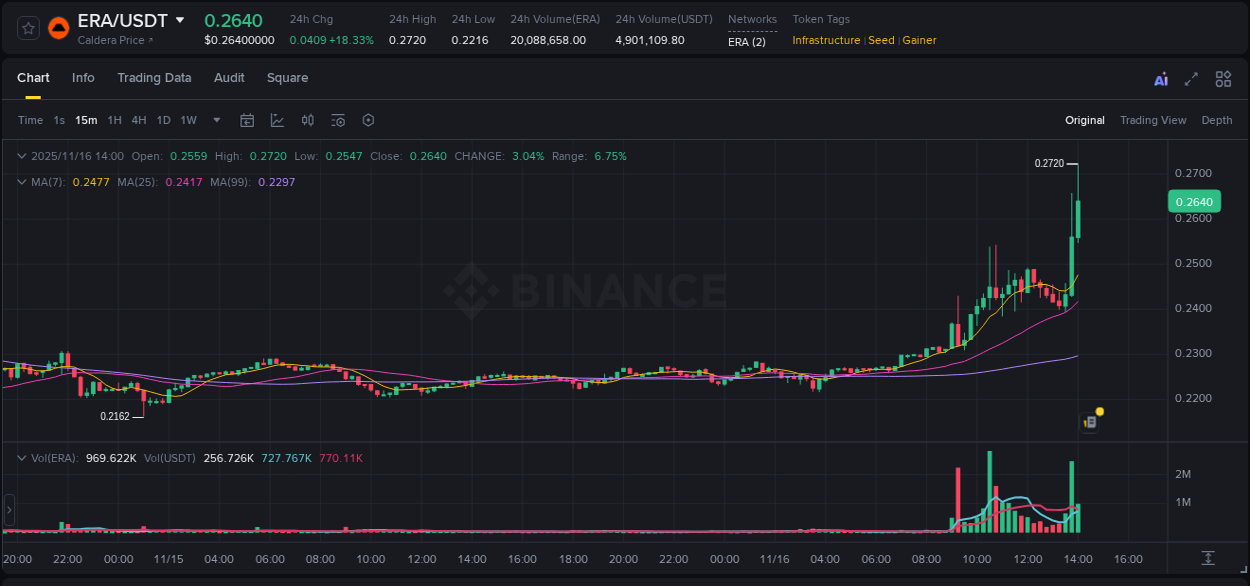Screen dimensions: 1250x586
Task: Click the trade panel icon with yellow dot
Action: (1089, 421)
